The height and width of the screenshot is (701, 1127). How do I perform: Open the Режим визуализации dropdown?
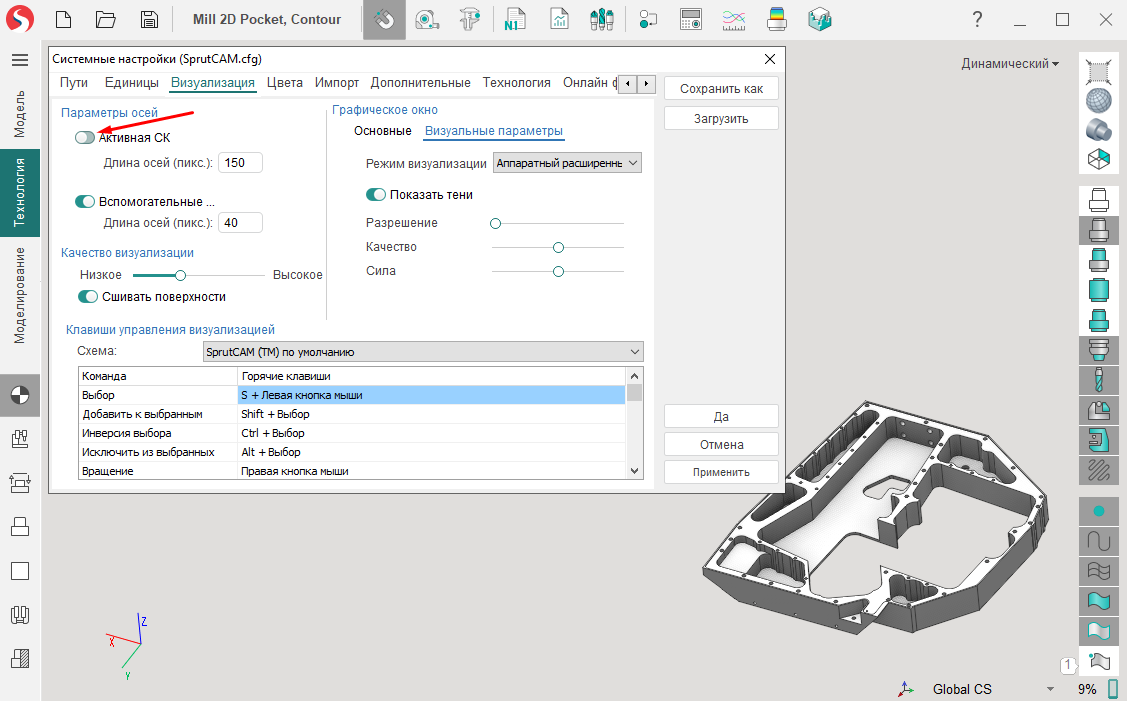(567, 163)
